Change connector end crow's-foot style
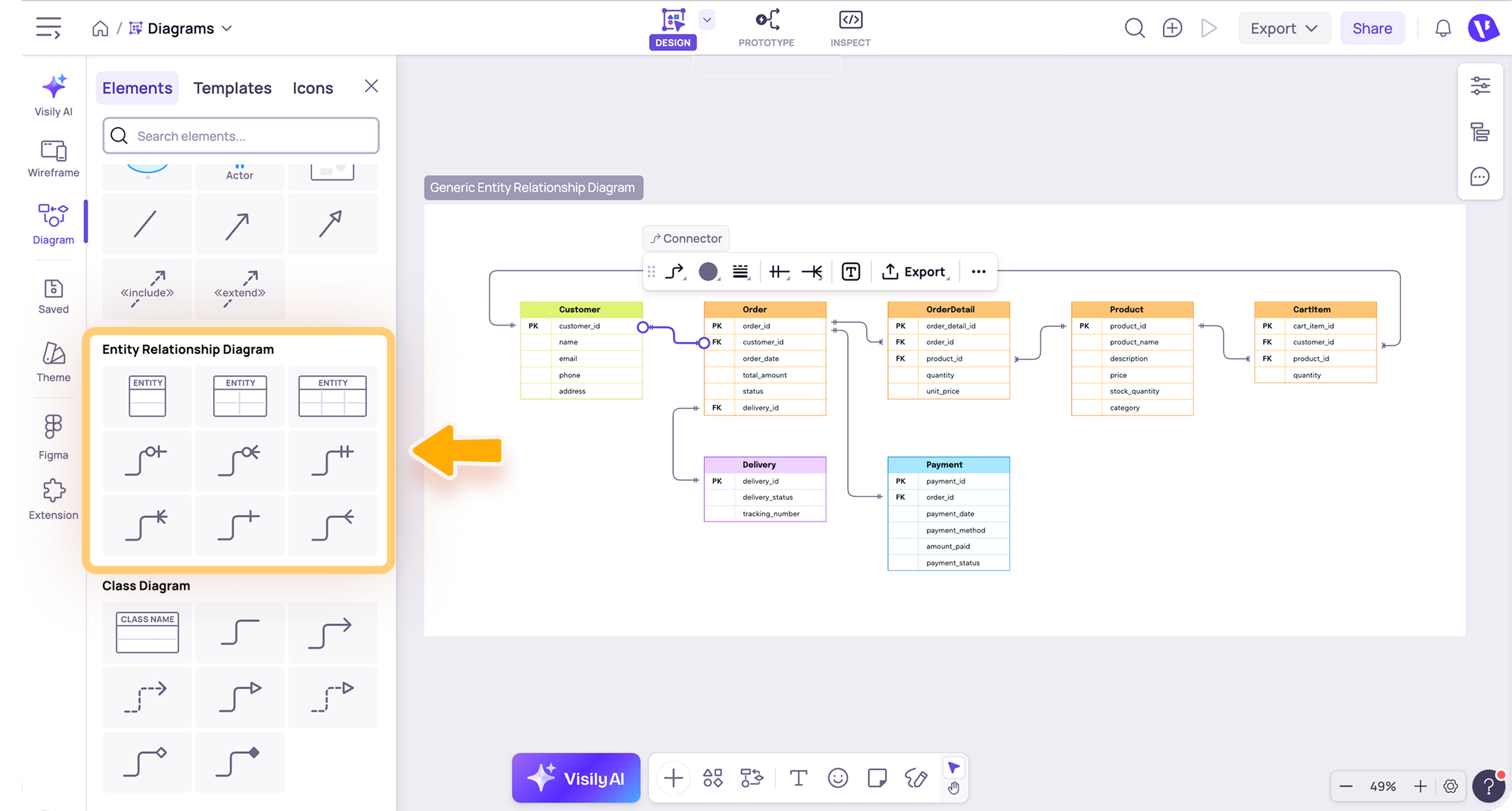The height and width of the screenshot is (811, 1512). [813, 272]
